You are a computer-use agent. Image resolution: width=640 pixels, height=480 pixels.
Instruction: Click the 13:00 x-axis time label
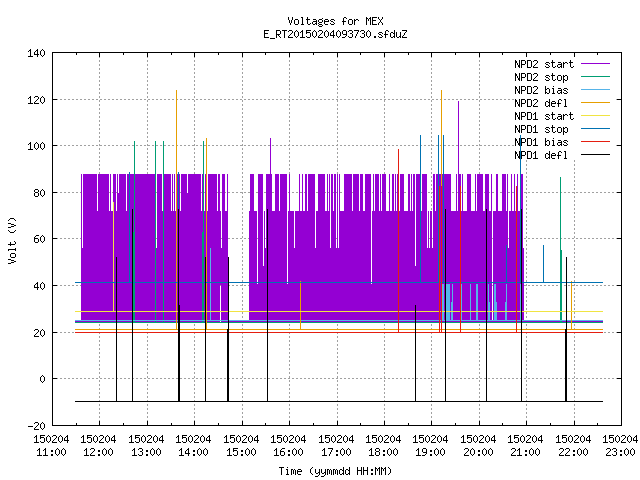click(x=146, y=452)
